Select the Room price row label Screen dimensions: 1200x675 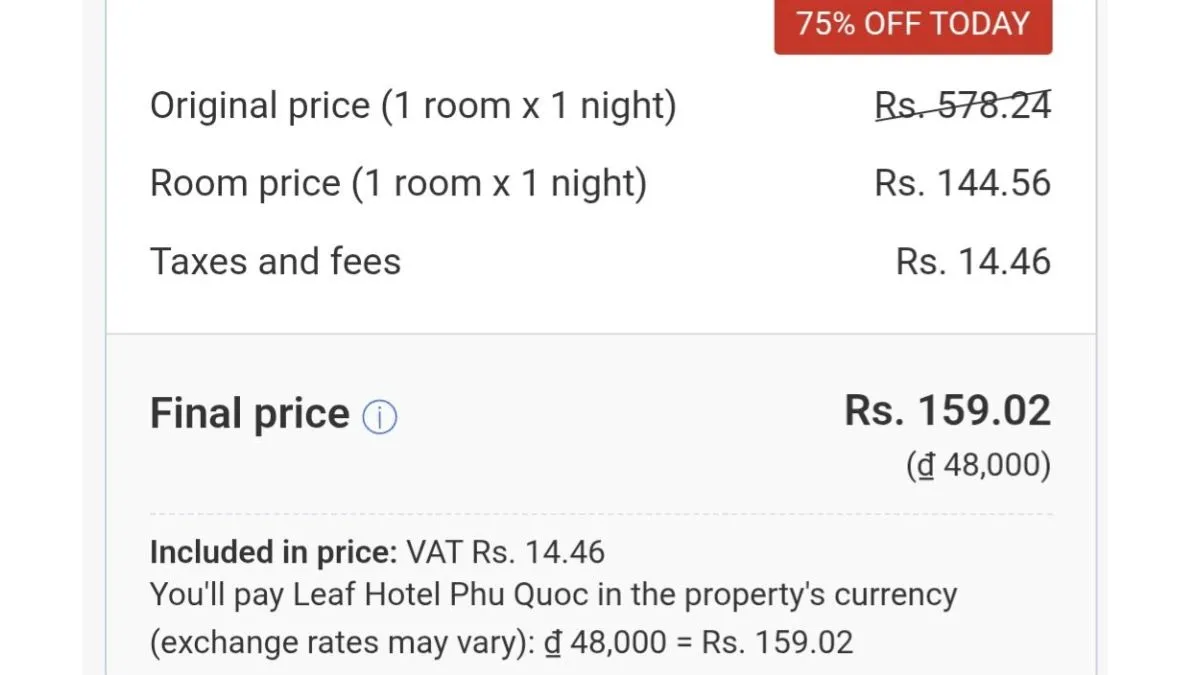pyautogui.click(x=398, y=184)
